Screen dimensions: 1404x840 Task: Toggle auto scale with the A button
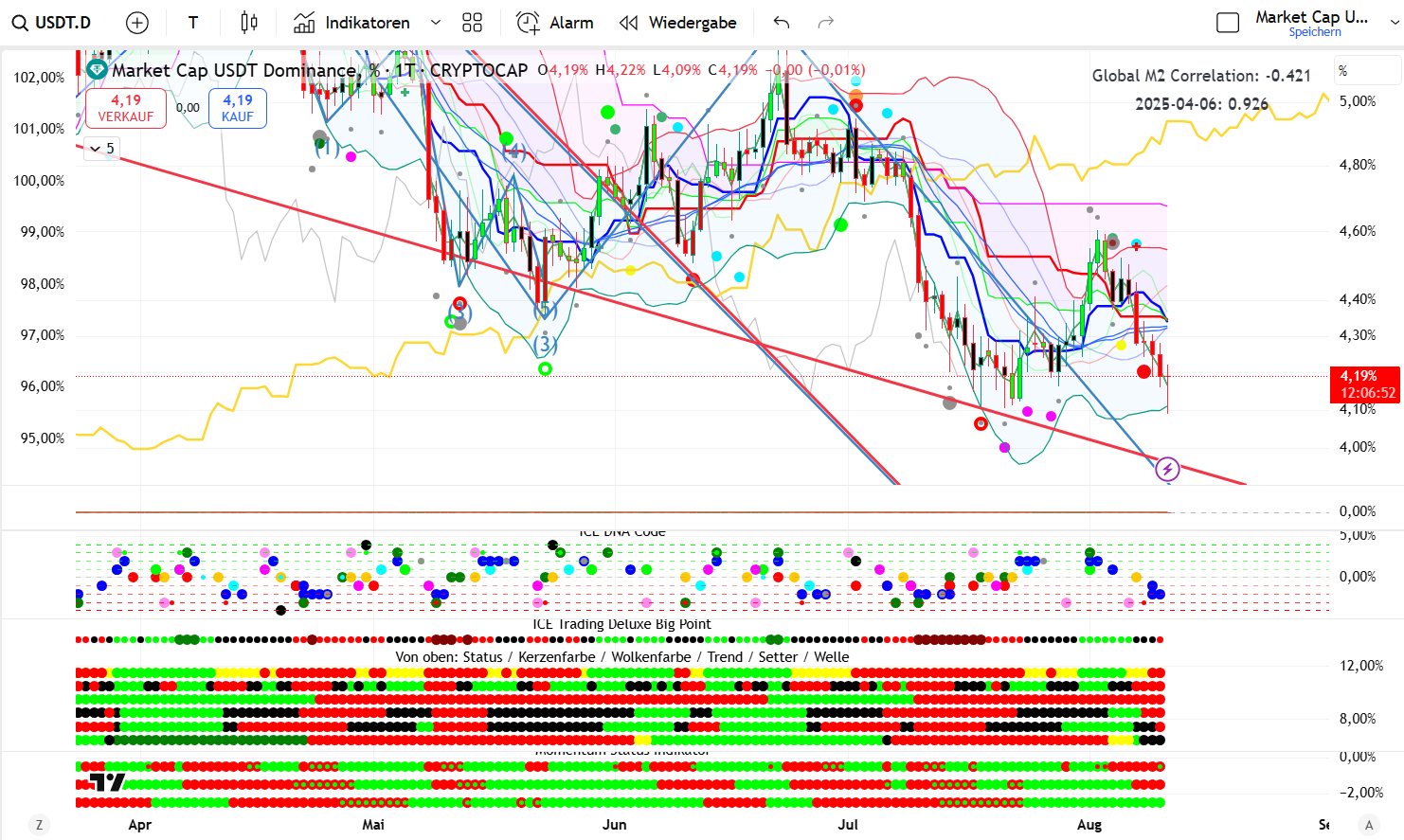[x=1368, y=825]
